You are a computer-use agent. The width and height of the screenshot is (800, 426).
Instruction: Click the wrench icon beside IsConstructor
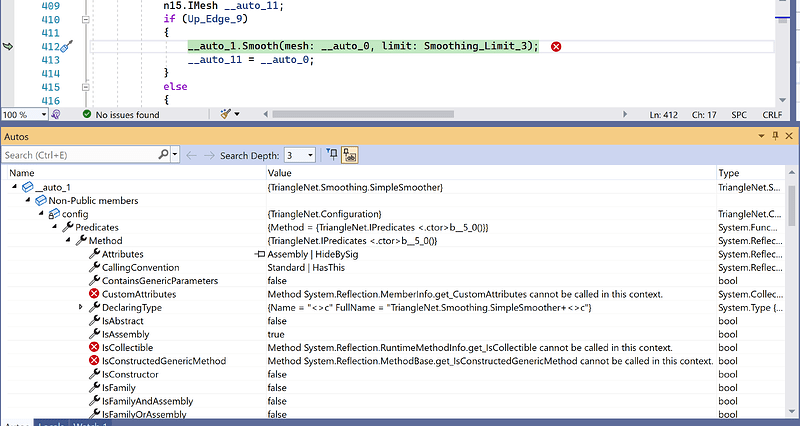(94, 374)
